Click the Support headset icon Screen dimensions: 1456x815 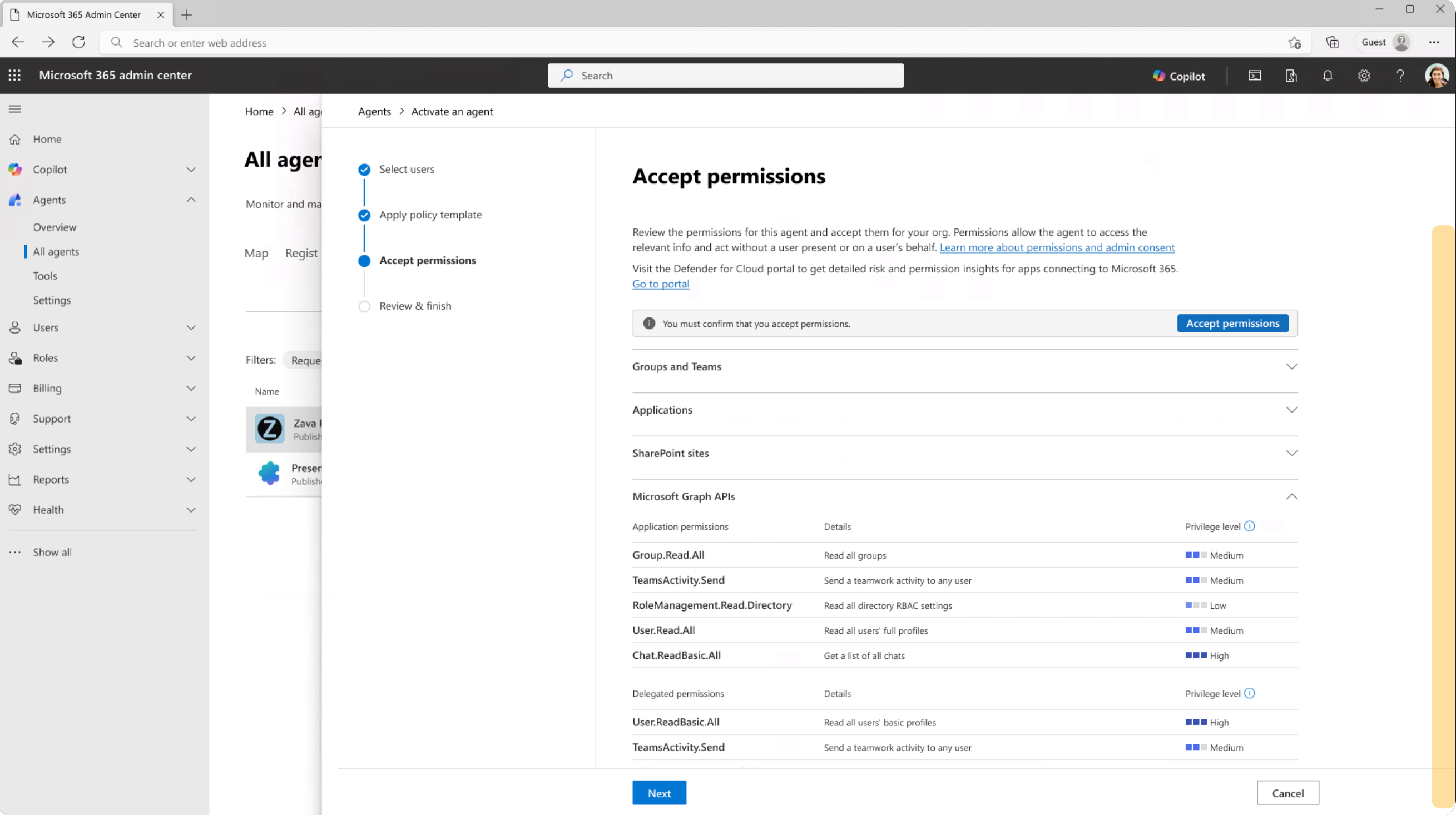pos(15,419)
